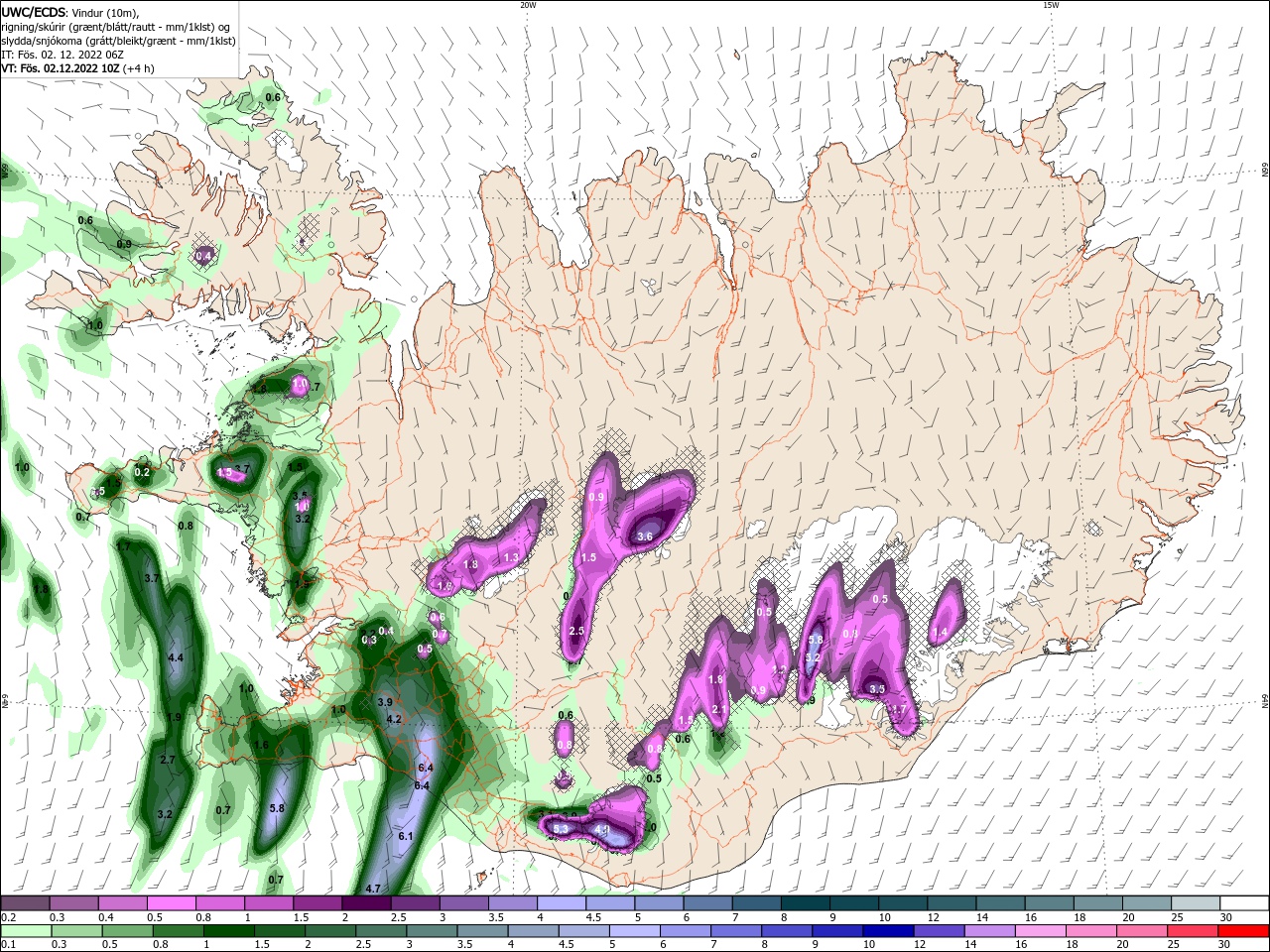Click the '5.3' snowfall value on the south glacier
Viewport: 1270px width, 952px height.
click(561, 829)
